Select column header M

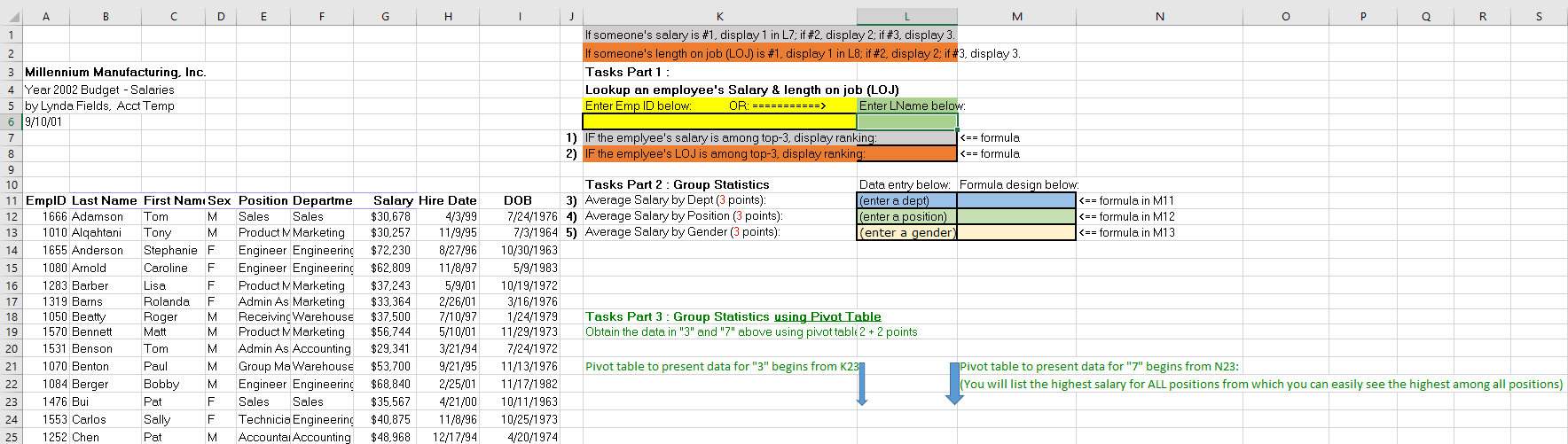[x=1016, y=16]
